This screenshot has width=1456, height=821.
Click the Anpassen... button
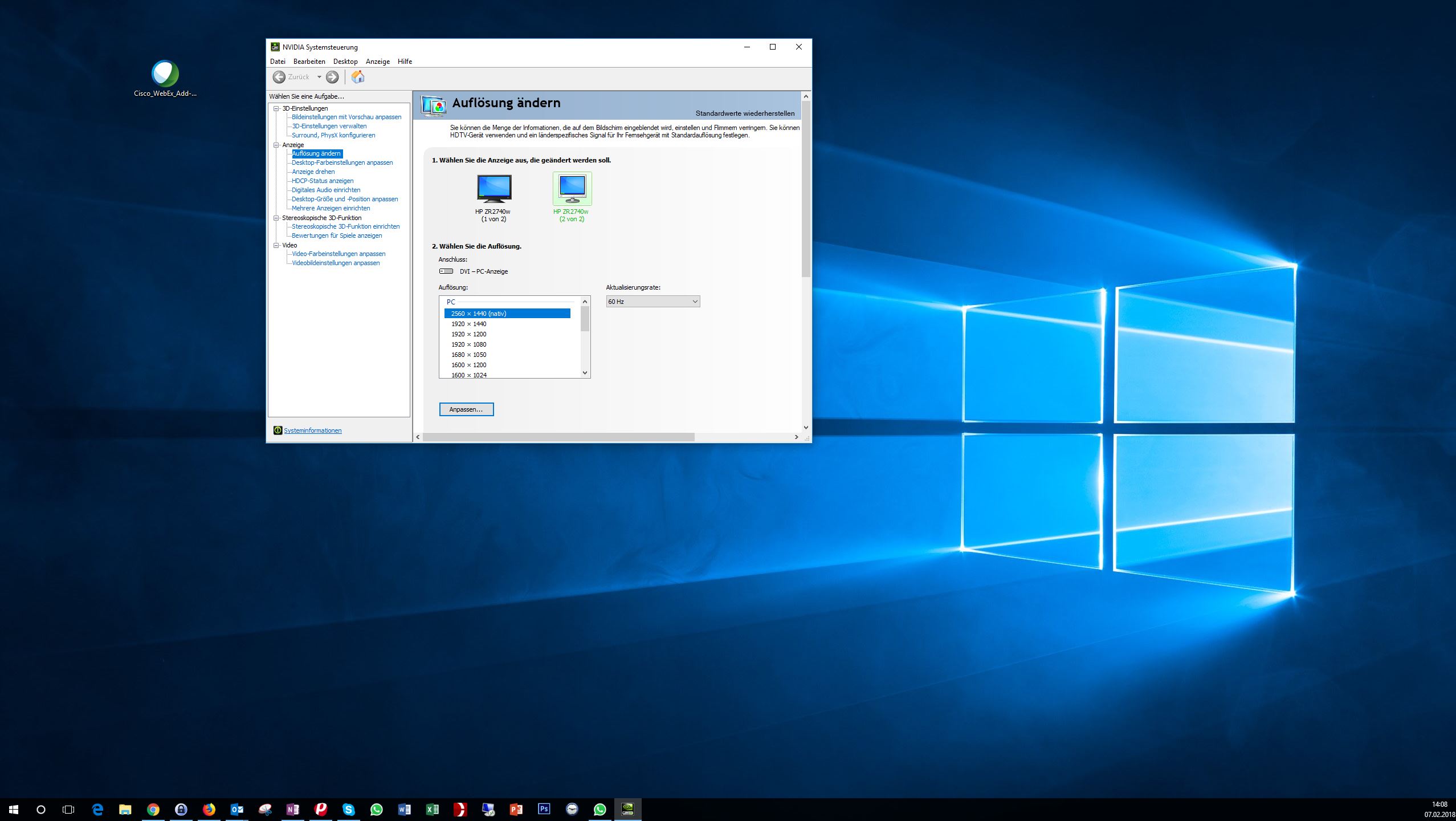[x=466, y=409]
